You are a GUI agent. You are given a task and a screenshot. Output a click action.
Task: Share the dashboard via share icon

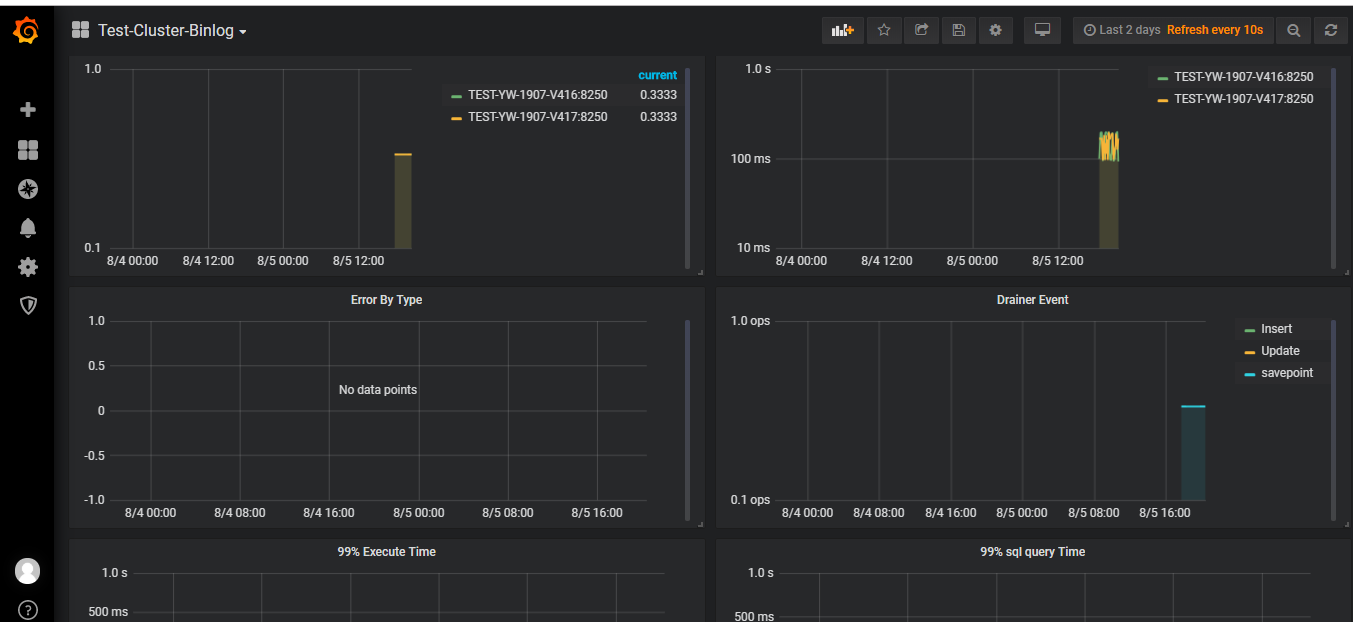[x=921, y=30]
